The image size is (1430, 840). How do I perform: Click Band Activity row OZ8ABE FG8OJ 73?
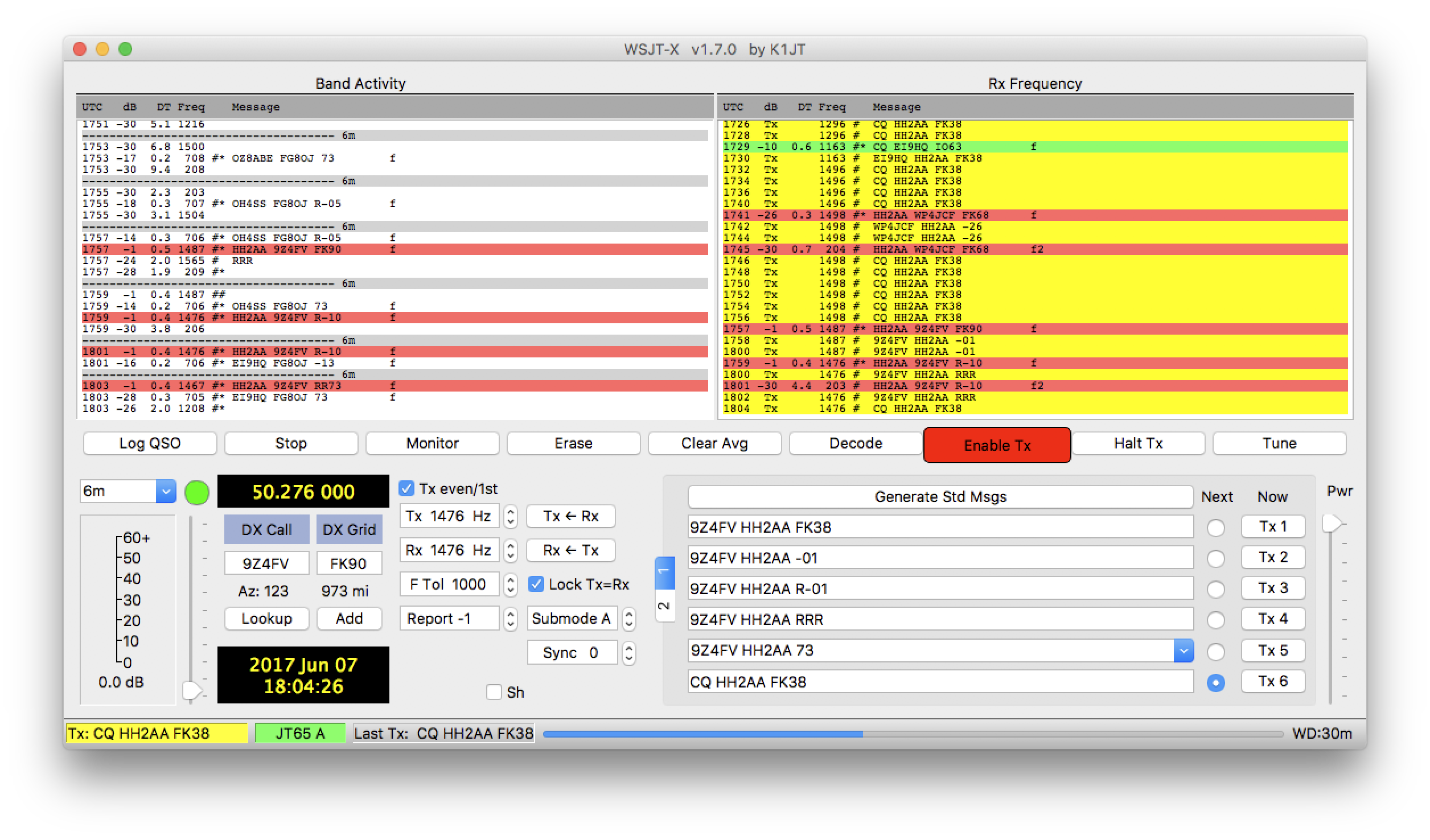pyautogui.click(x=395, y=158)
